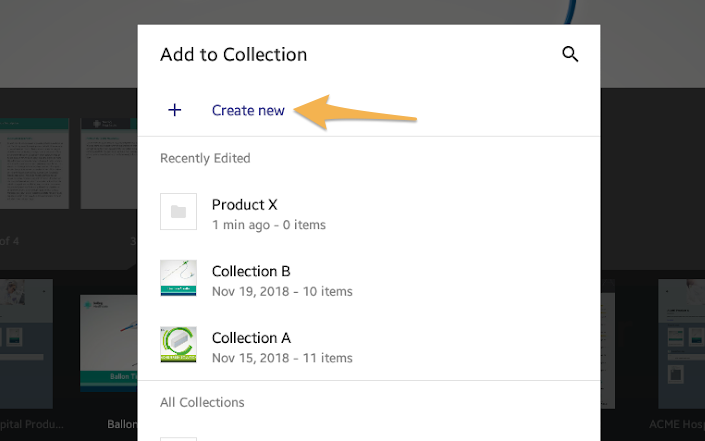Image resolution: width=705 pixels, height=441 pixels.
Task: Pick Collection A from Recently Edited
Action: pos(251,338)
